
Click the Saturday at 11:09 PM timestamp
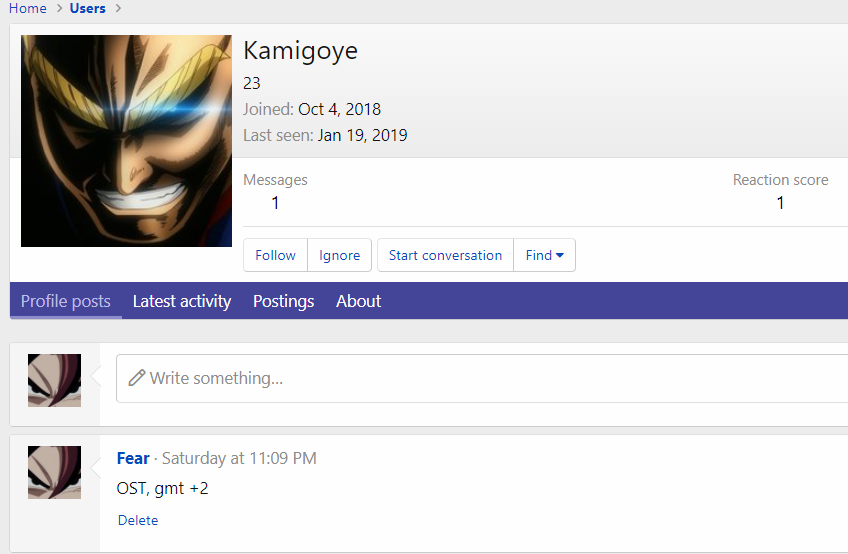(x=239, y=458)
